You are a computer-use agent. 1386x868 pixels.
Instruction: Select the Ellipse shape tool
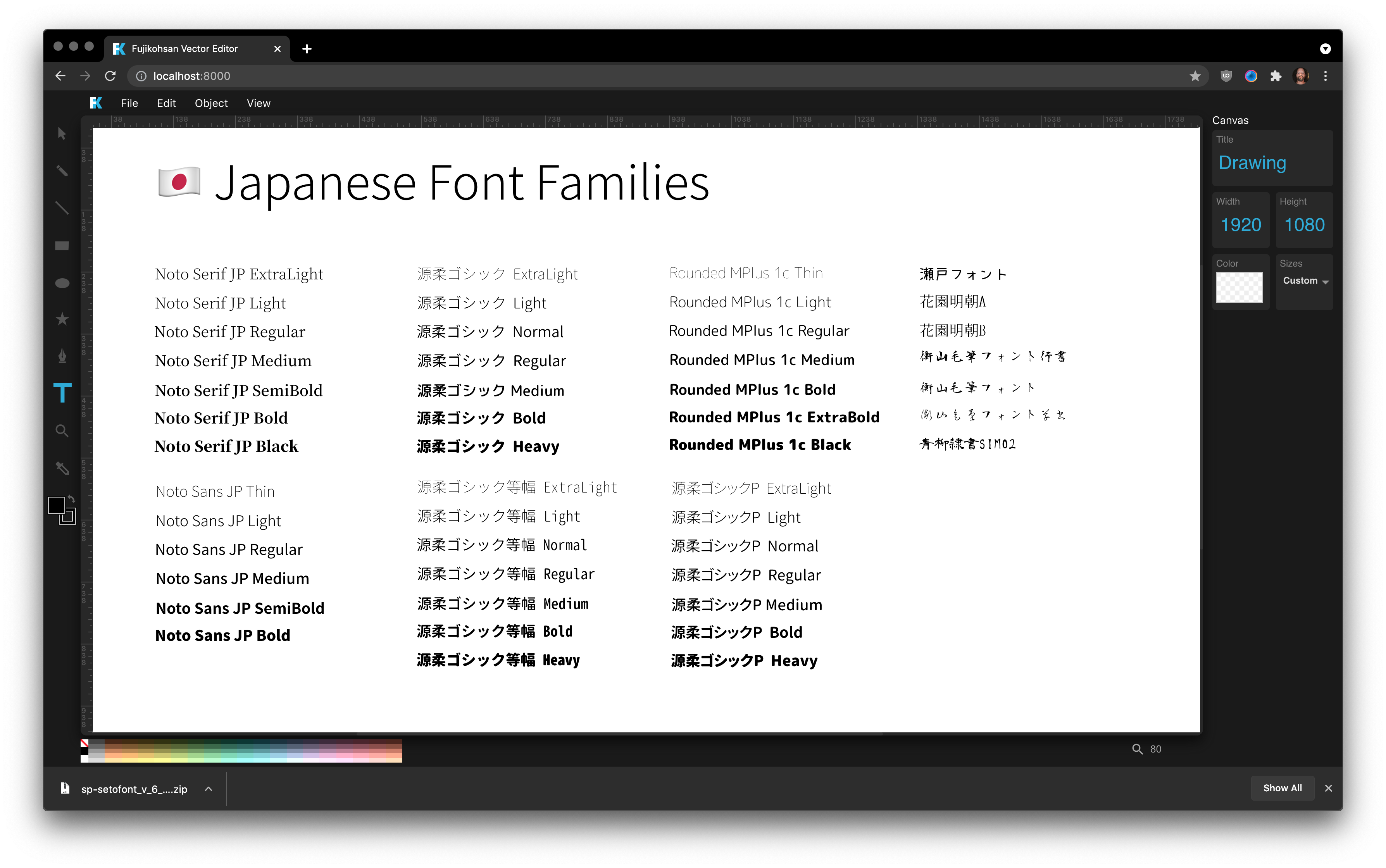(x=62, y=283)
